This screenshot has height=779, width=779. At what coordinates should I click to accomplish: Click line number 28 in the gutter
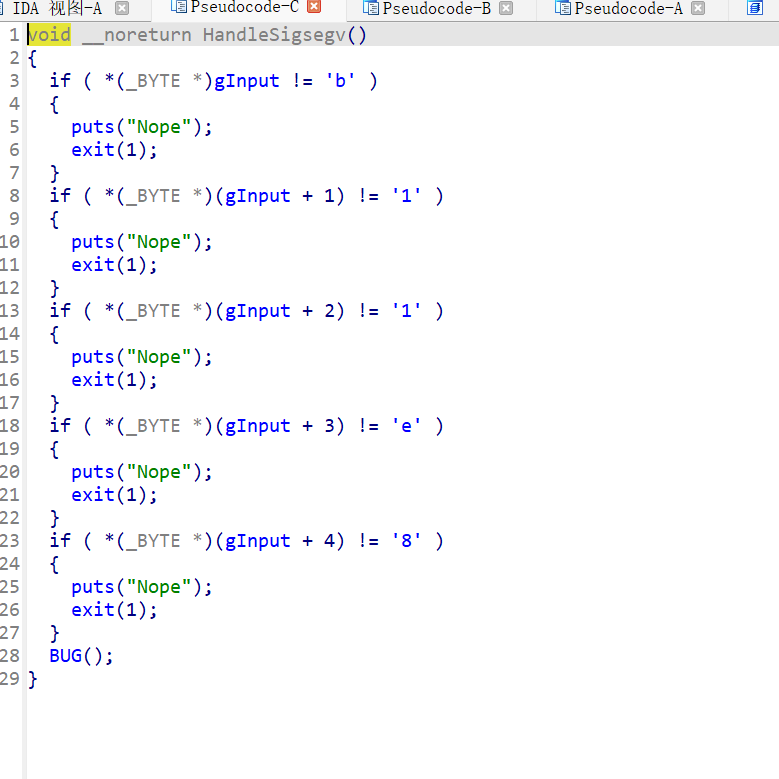pyautogui.click(x=10, y=656)
